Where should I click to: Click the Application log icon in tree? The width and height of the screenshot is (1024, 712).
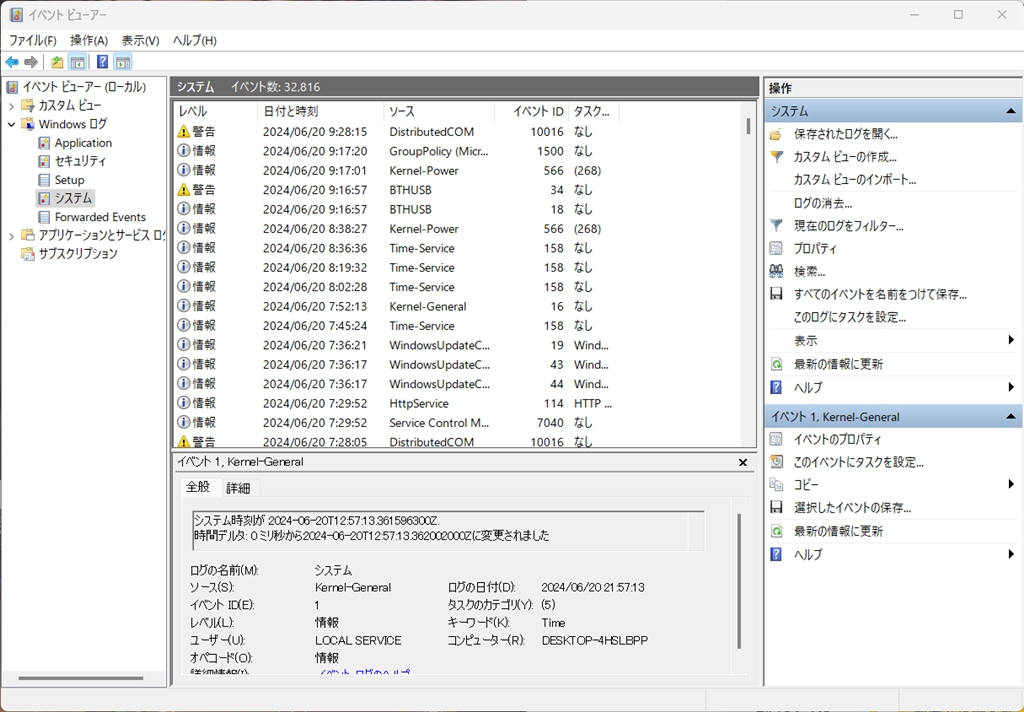coord(44,142)
